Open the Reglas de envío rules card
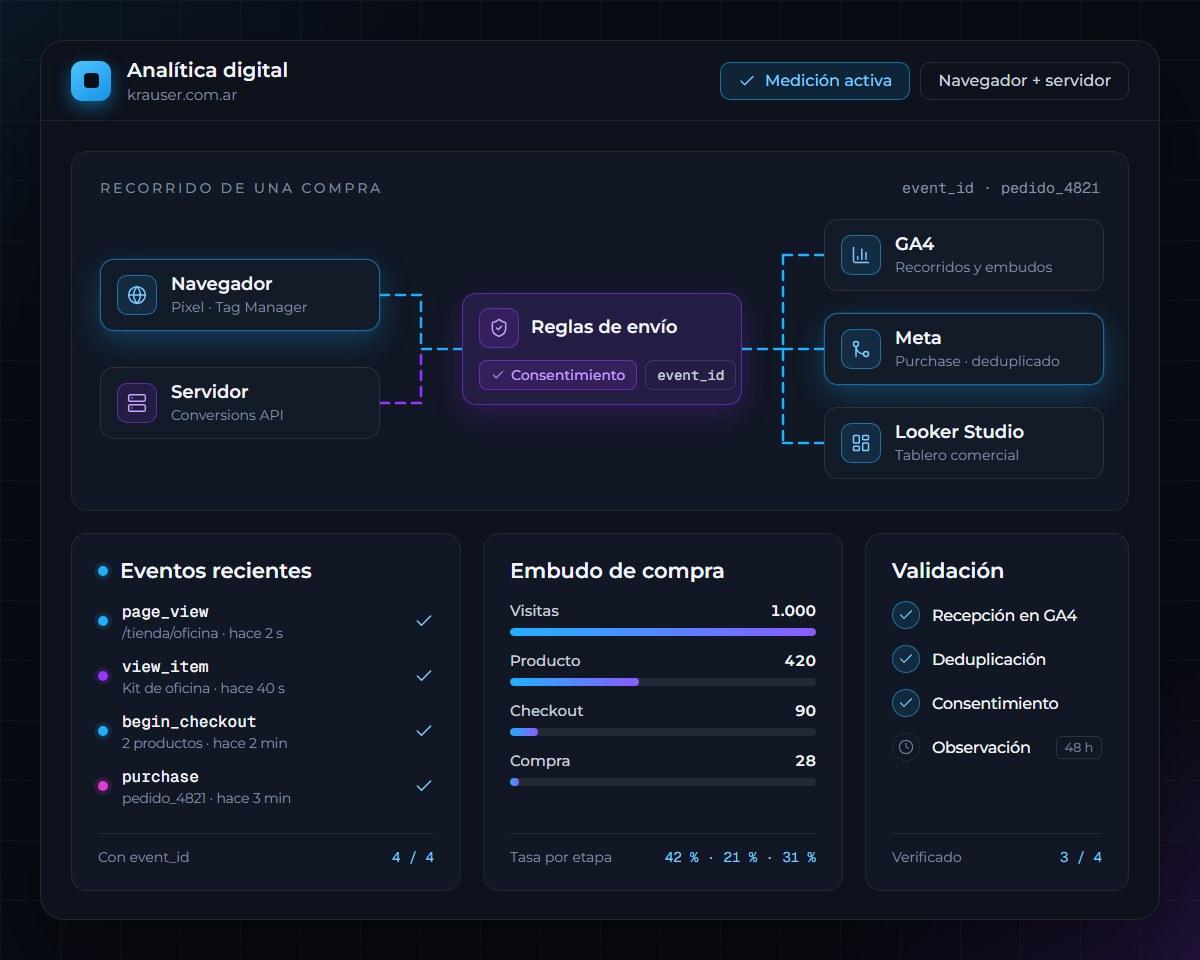This screenshot has height=960, width=1200. coord(602,349)
